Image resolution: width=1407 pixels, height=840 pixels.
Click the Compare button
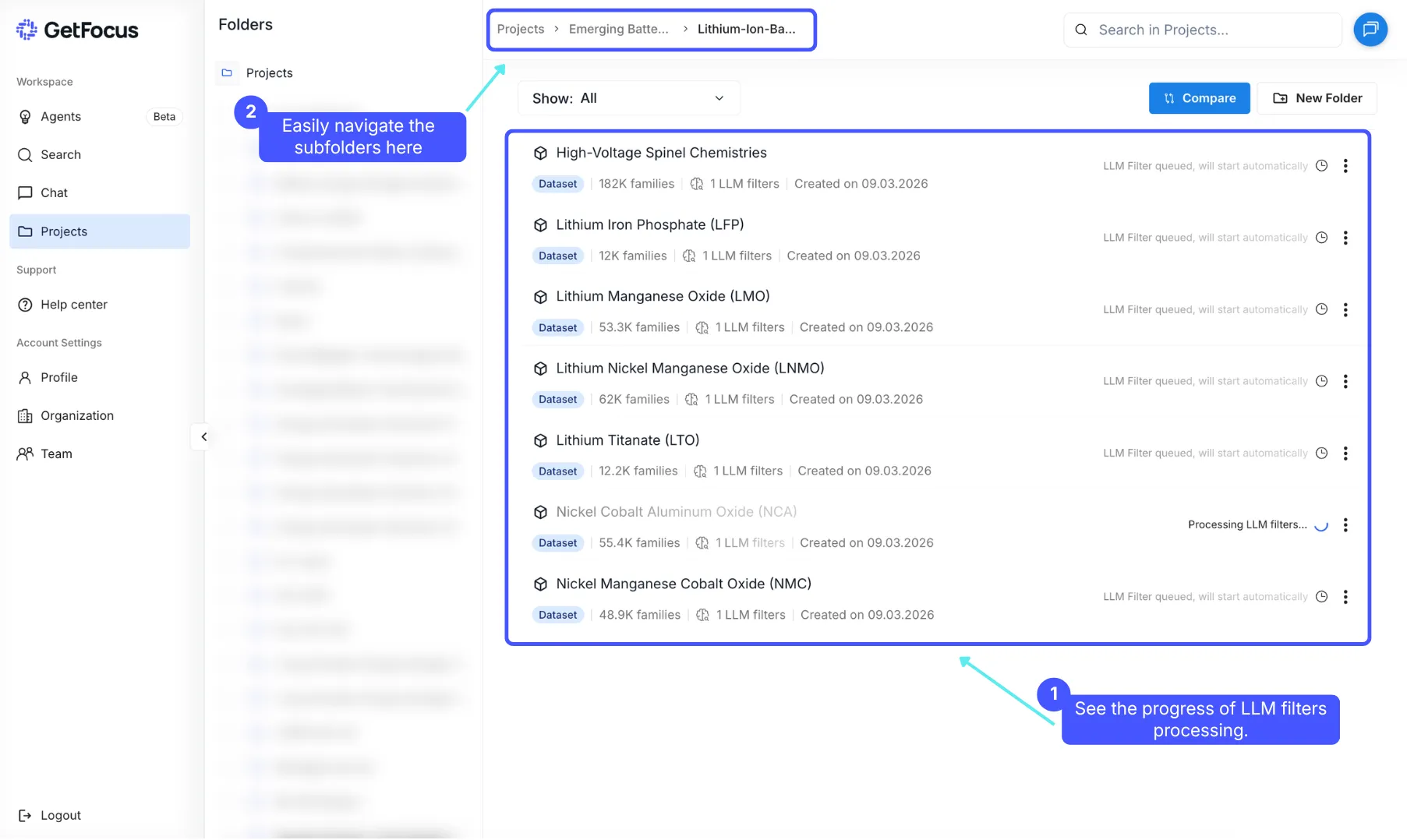tap(1199, 98)
